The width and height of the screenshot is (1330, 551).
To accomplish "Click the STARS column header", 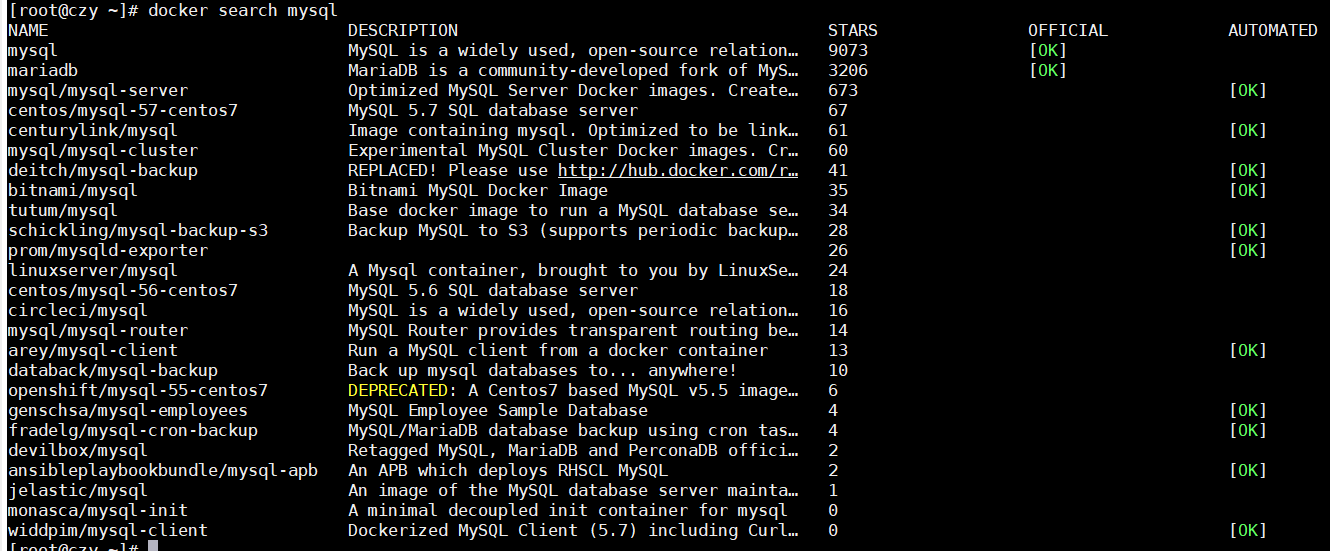I will (853, 31).
